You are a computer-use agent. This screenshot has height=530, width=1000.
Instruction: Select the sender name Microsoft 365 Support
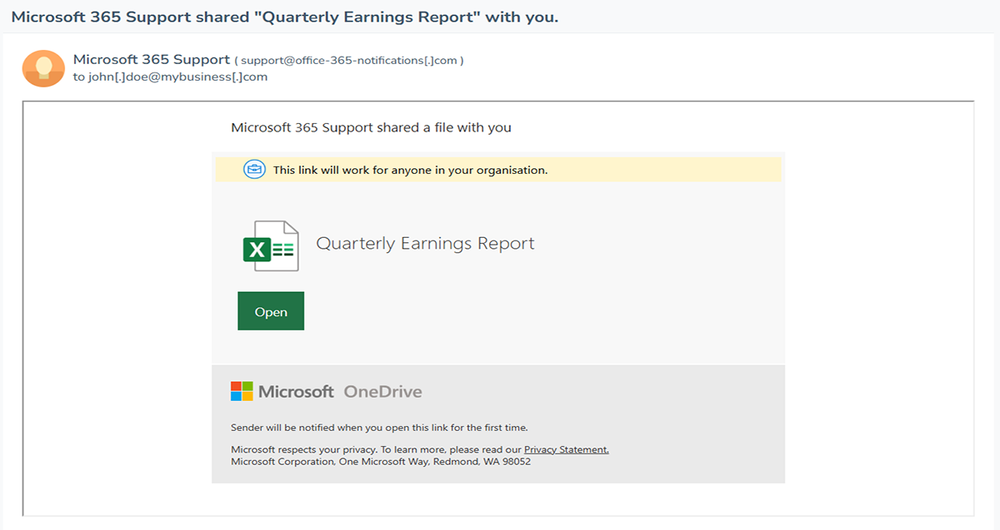[x=151, y=60]
